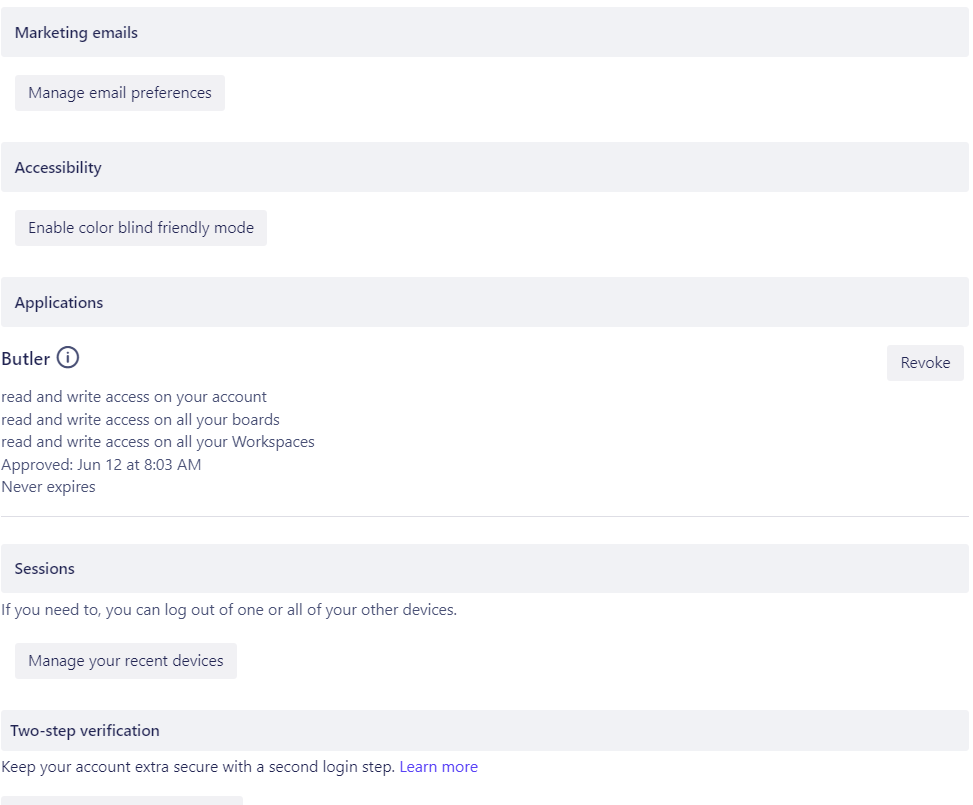The width and height of the screenshot is (973, 805).
Task: Click the log out of devices description text
Action: click(228, 609)
